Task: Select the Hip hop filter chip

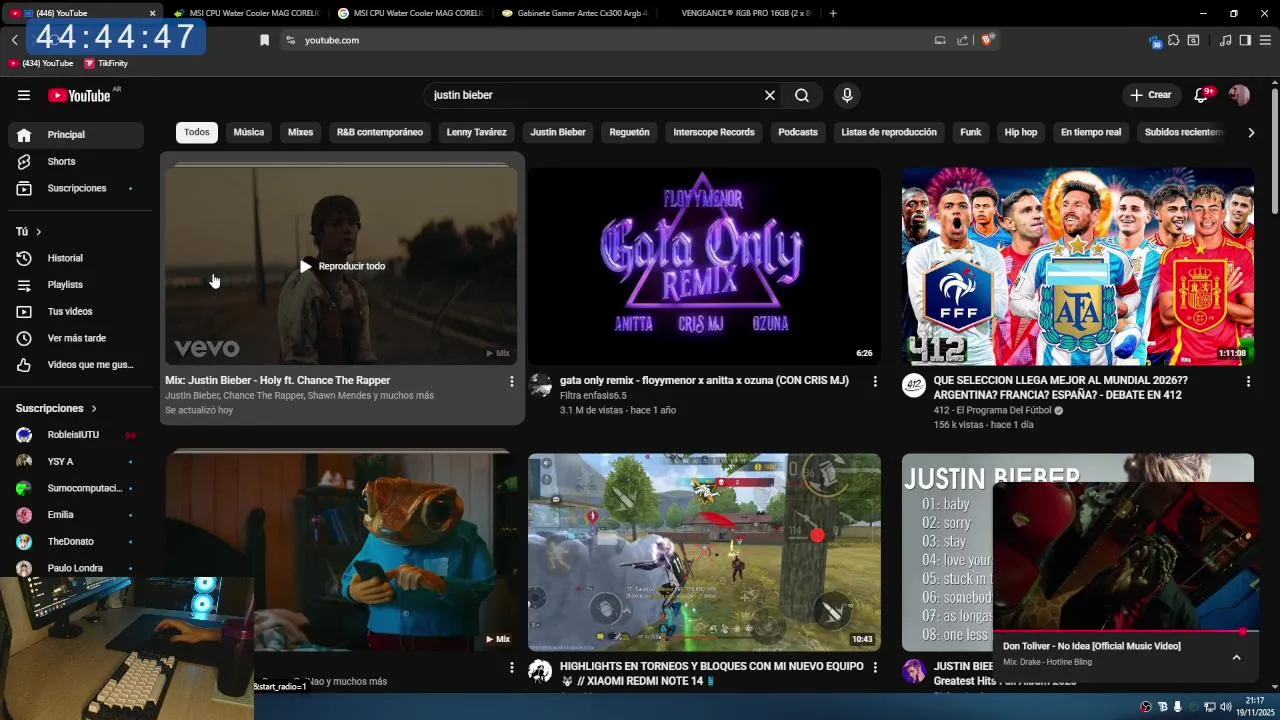Action: [x=1021, y=132]
